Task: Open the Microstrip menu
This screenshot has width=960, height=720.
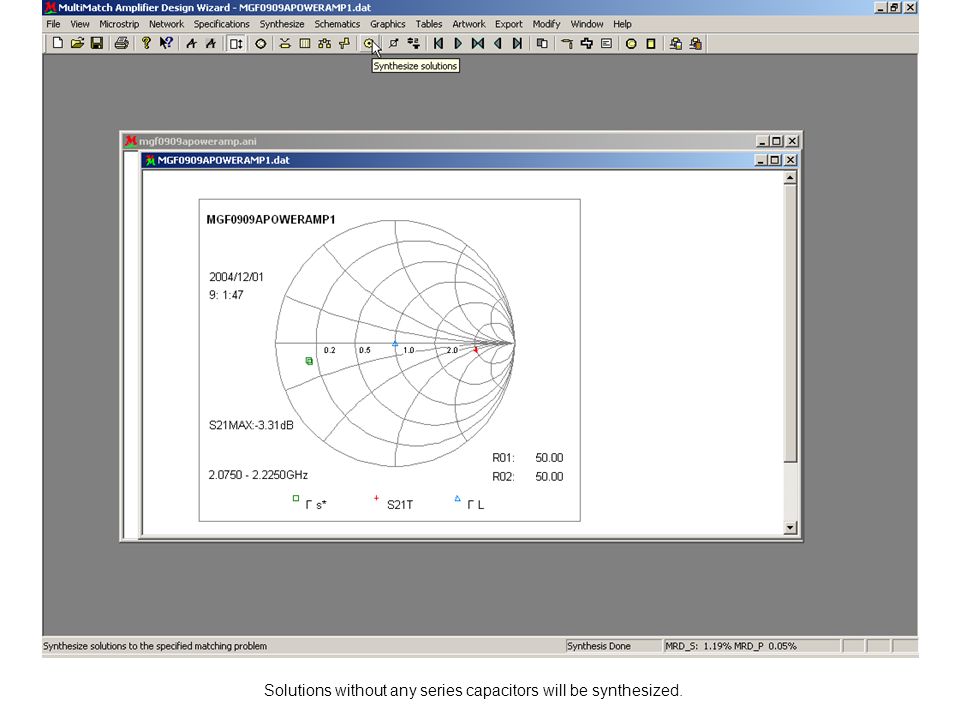Action: (x=119, y=24)
